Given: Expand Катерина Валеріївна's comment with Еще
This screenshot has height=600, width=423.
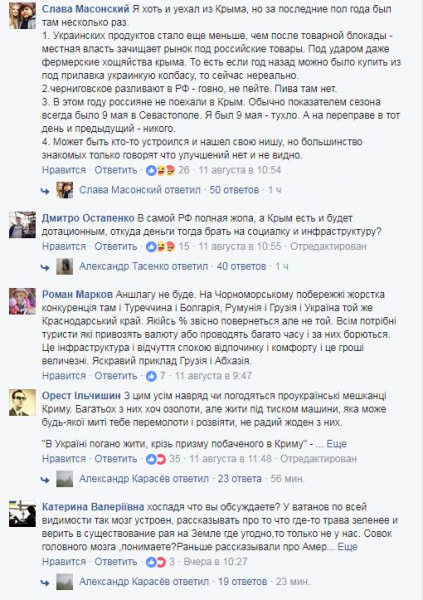Looking at the screenshot, I should (347, 547).
